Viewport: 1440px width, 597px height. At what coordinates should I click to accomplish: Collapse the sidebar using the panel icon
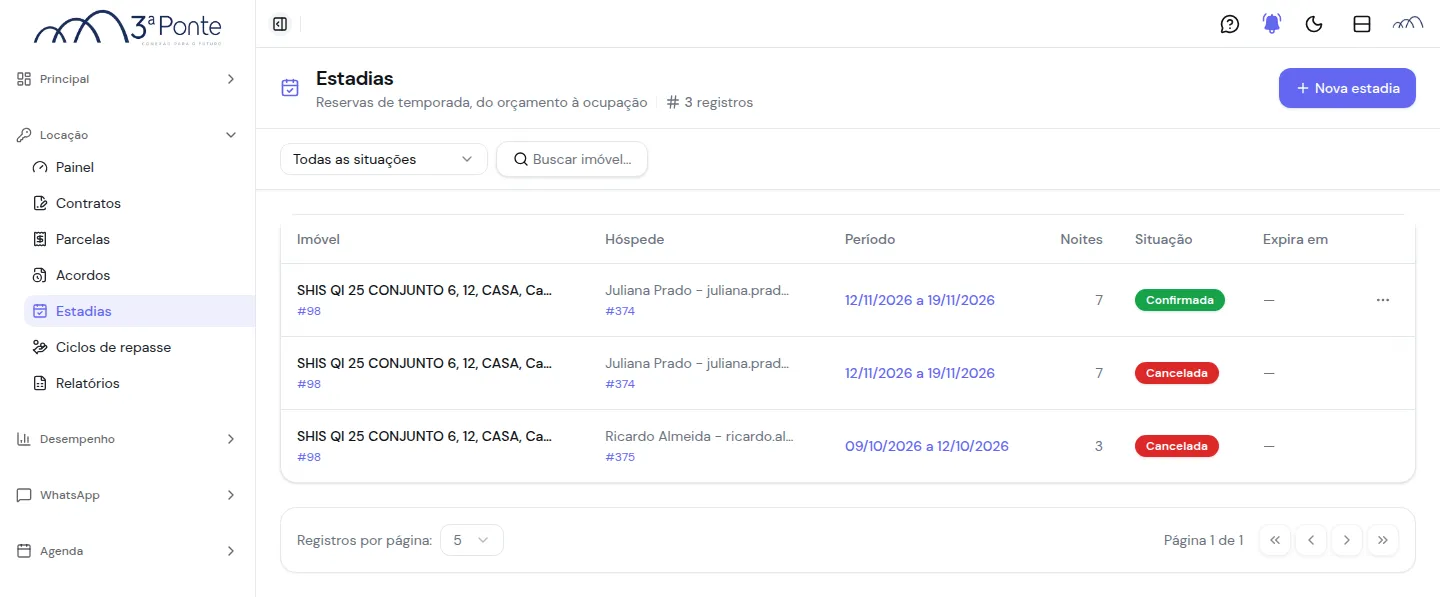pyautogui.click(x=280, y=24)
